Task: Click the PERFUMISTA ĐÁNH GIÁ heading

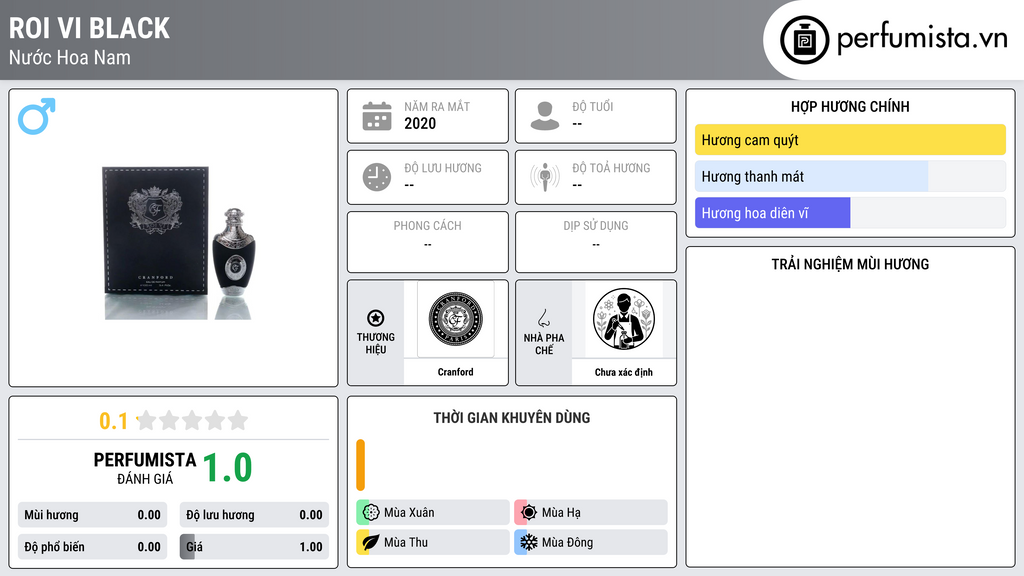Action: tap(144, 468)
